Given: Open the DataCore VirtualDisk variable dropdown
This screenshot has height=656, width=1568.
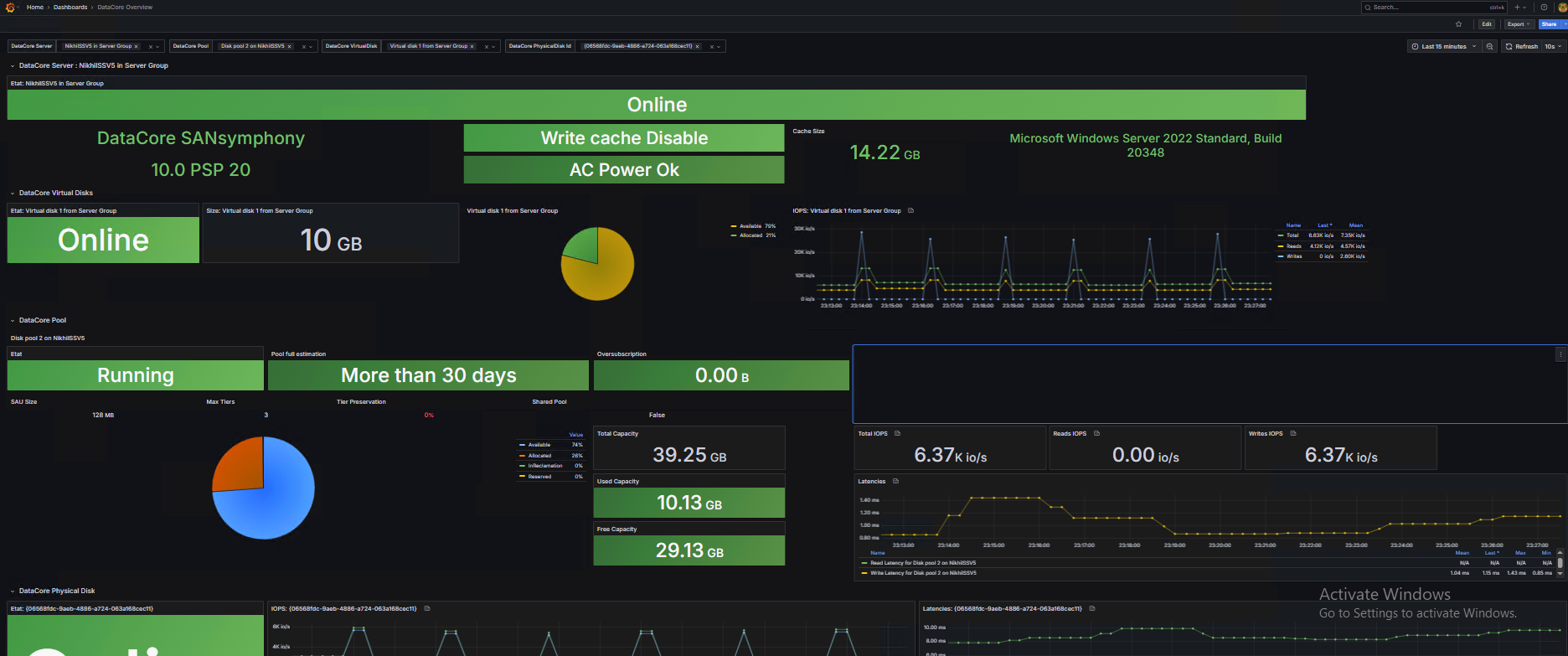Looking at the screenshot, I should (493, 47).
